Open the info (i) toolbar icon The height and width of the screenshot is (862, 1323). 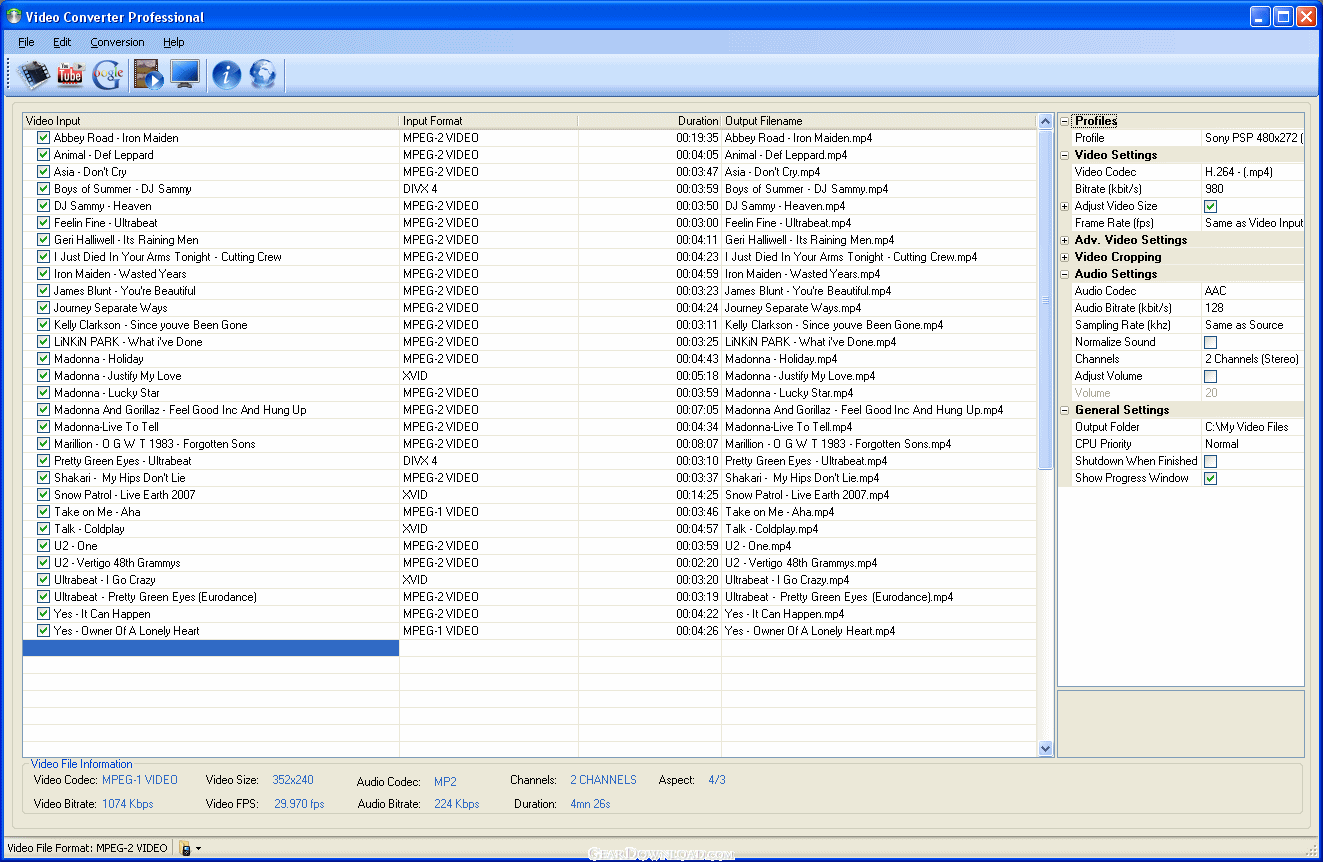coord(227,74)
